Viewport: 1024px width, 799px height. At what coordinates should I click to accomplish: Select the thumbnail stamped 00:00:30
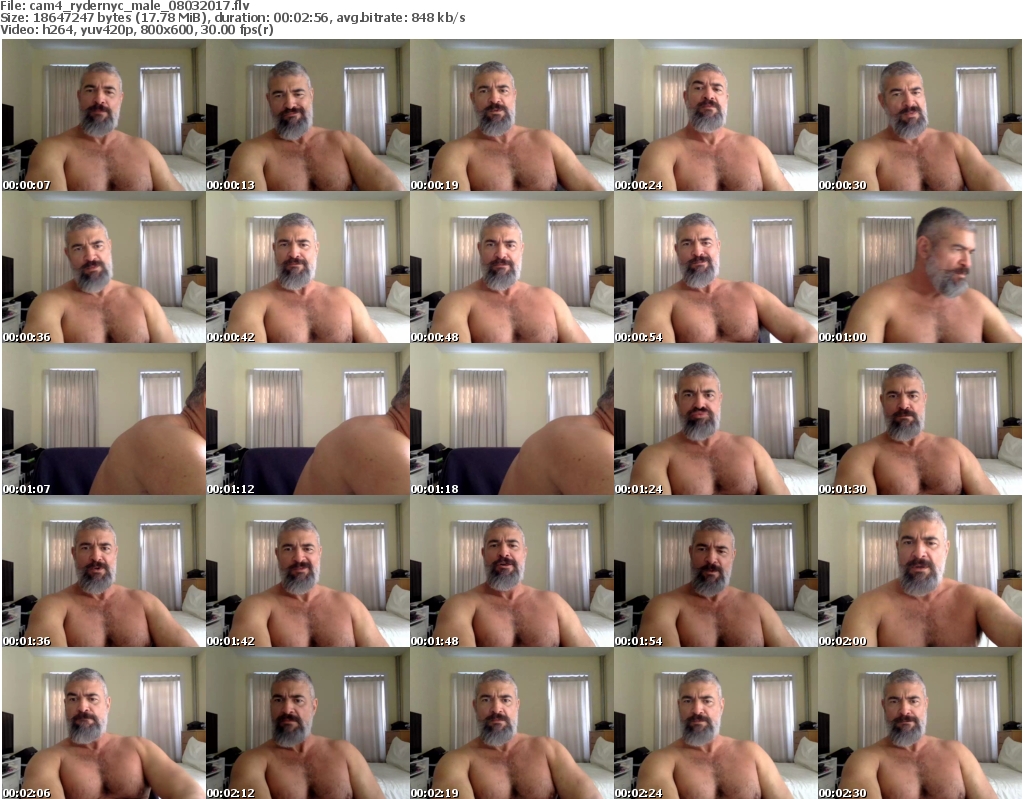click(x=920, y=115)
